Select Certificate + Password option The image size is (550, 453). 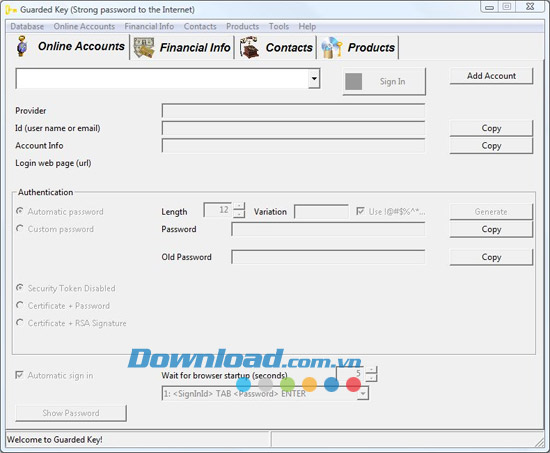tap(20, 305)
